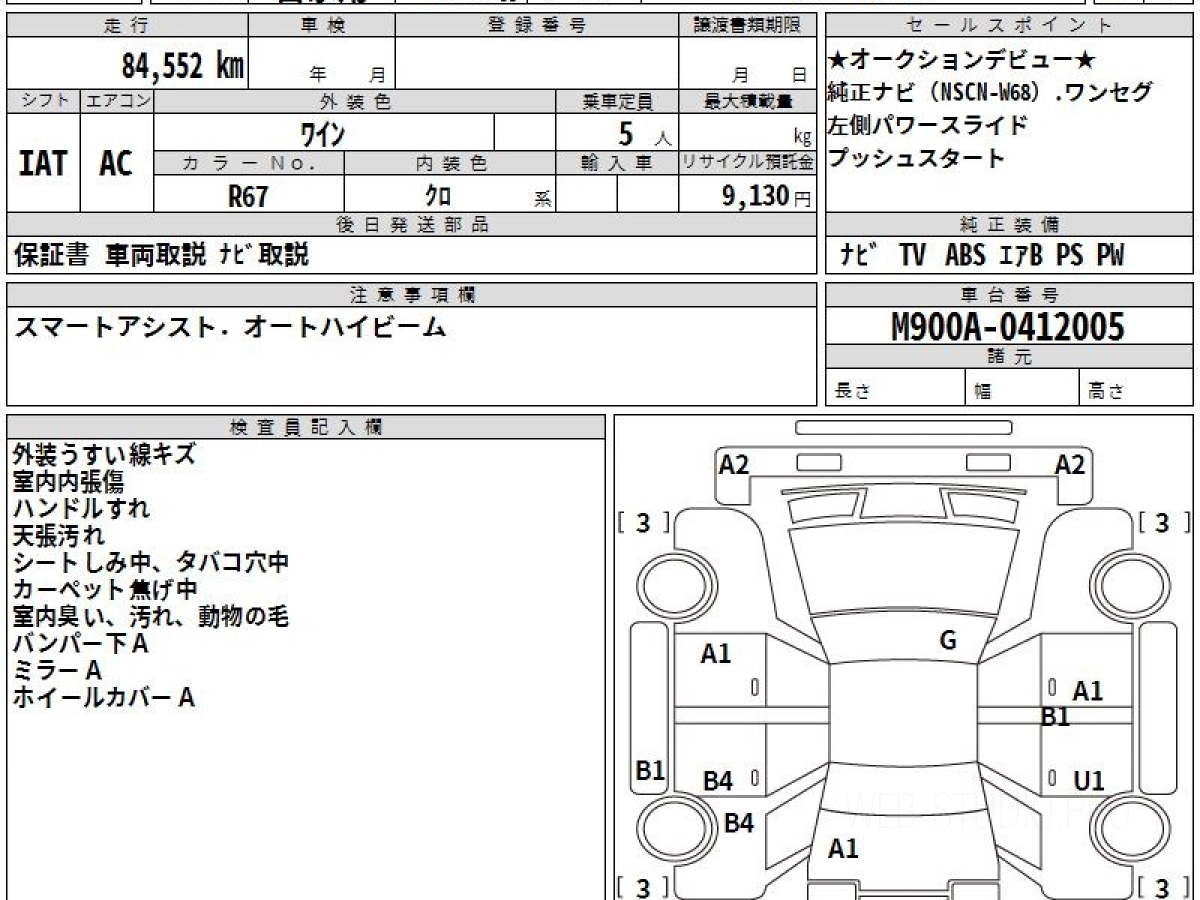Viewport: 1200px width, 900px height.
Task: Click the 高さ dimension label
Action: [x=1106, y=392]
